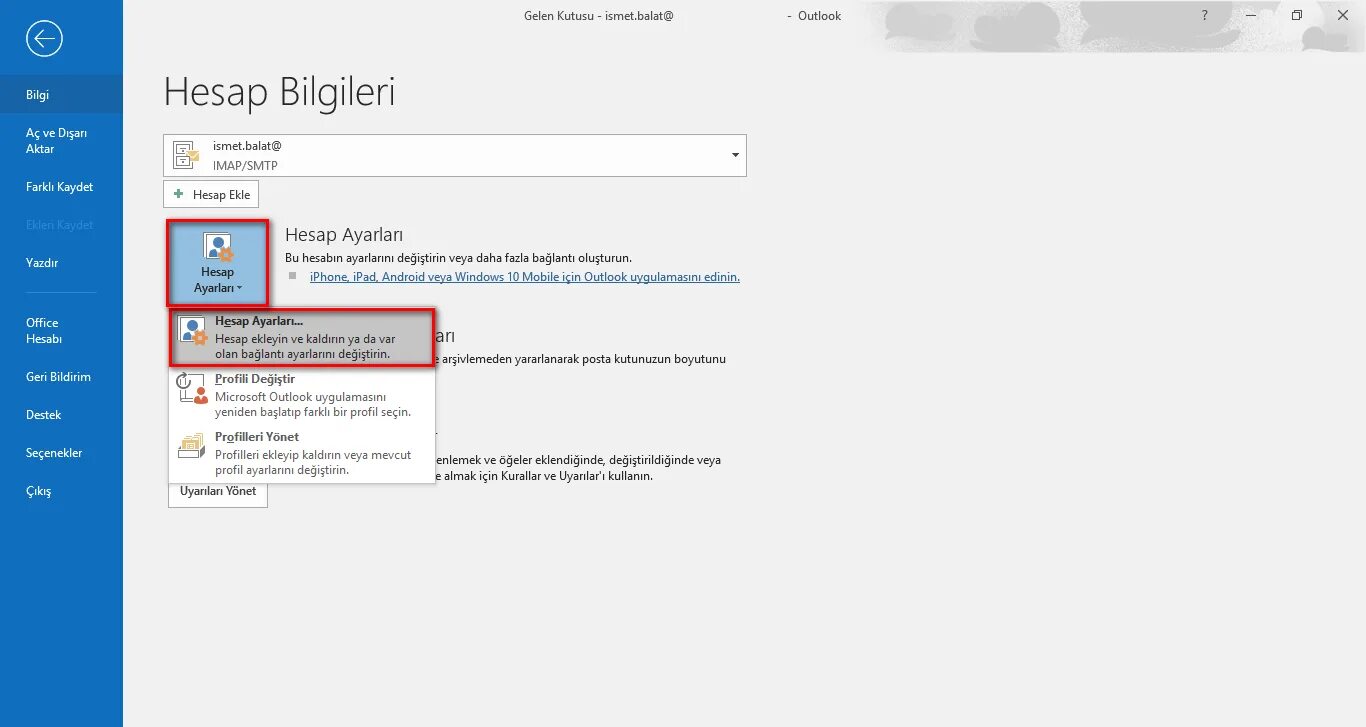Click the Profilleri Yönet folder icon

tap(192, 446)
